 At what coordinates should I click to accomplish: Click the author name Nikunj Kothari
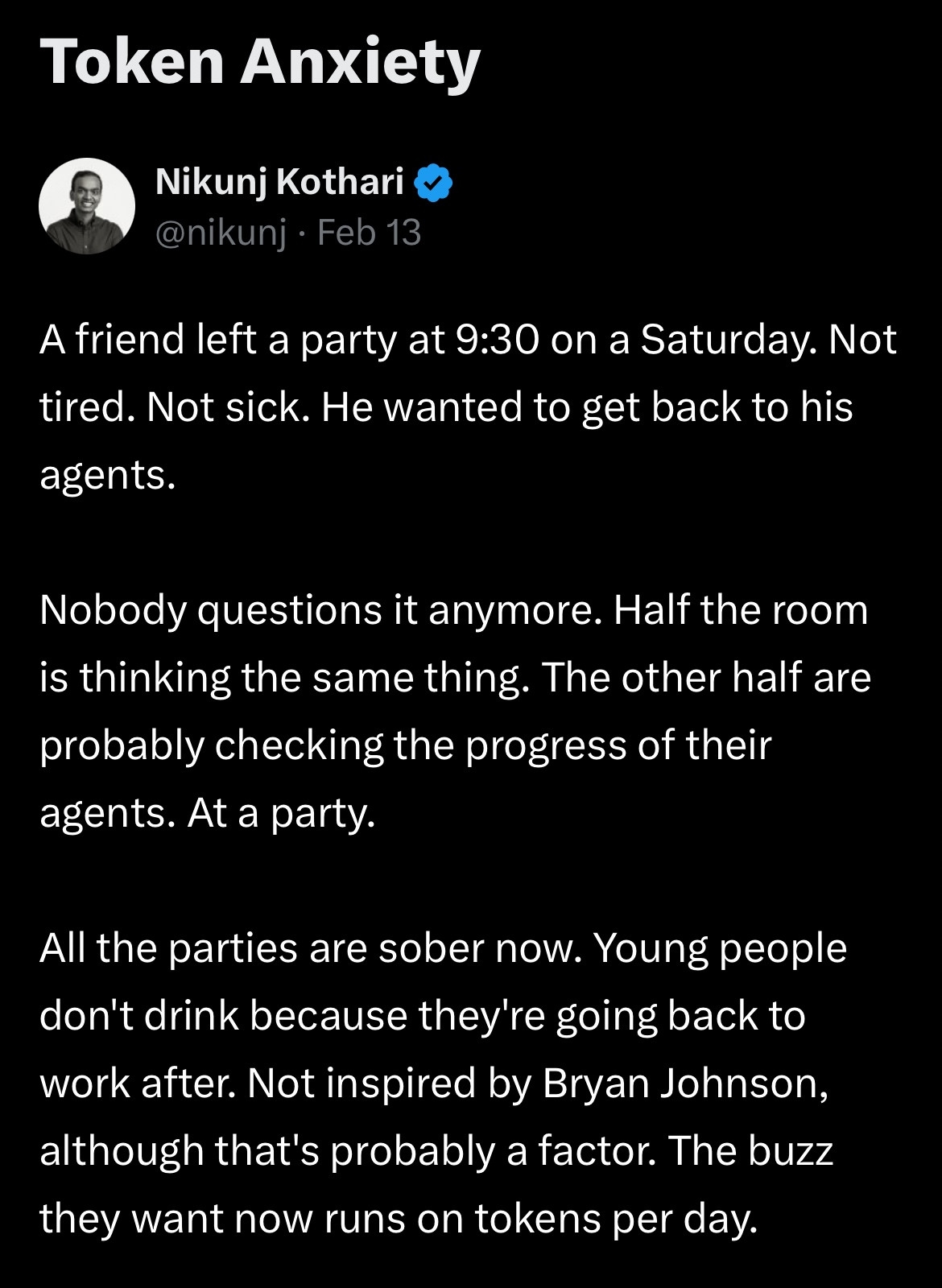(279, 182)
